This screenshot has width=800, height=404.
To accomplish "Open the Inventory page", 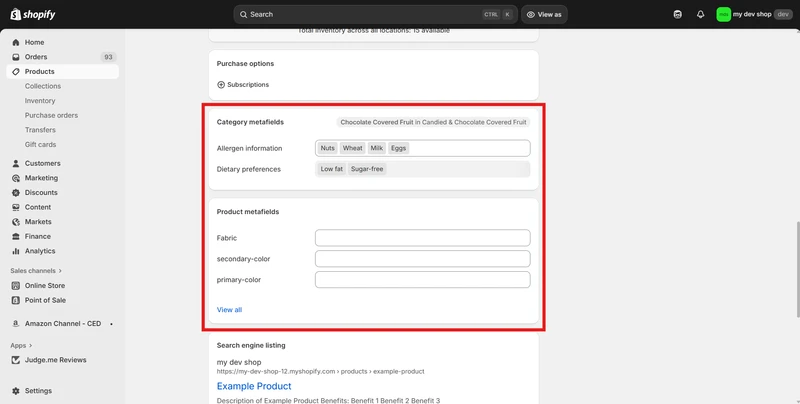I will pyautogui.click(x=40, y=101).
